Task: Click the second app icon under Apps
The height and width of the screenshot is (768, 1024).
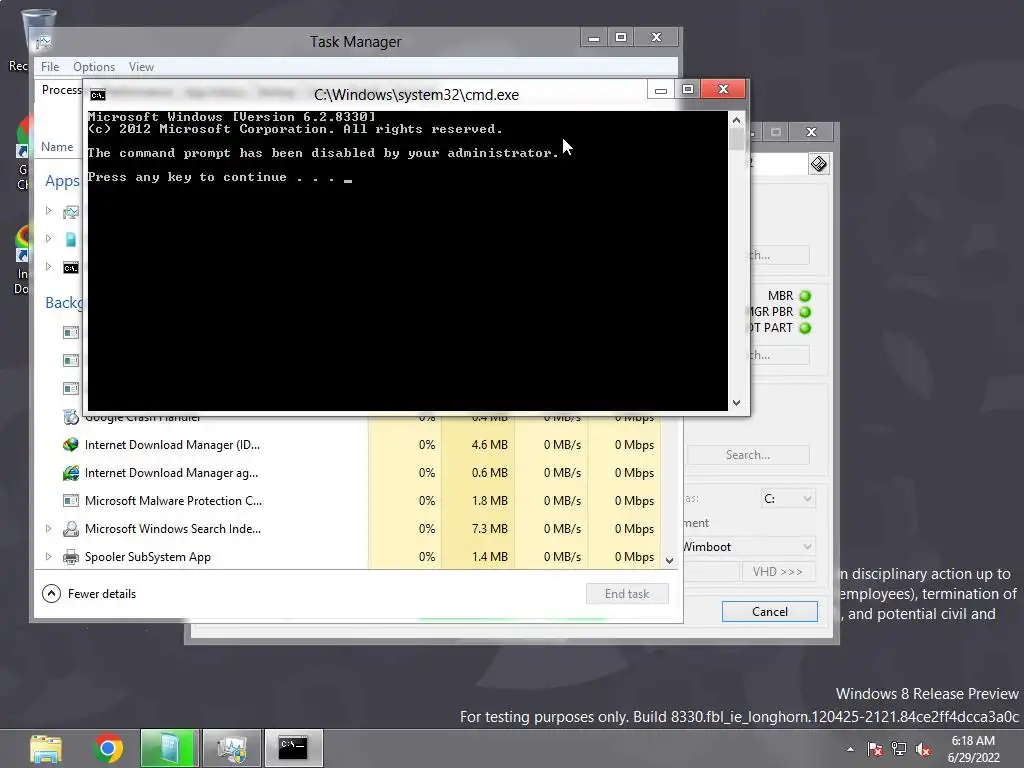Action: pos(71,239)
